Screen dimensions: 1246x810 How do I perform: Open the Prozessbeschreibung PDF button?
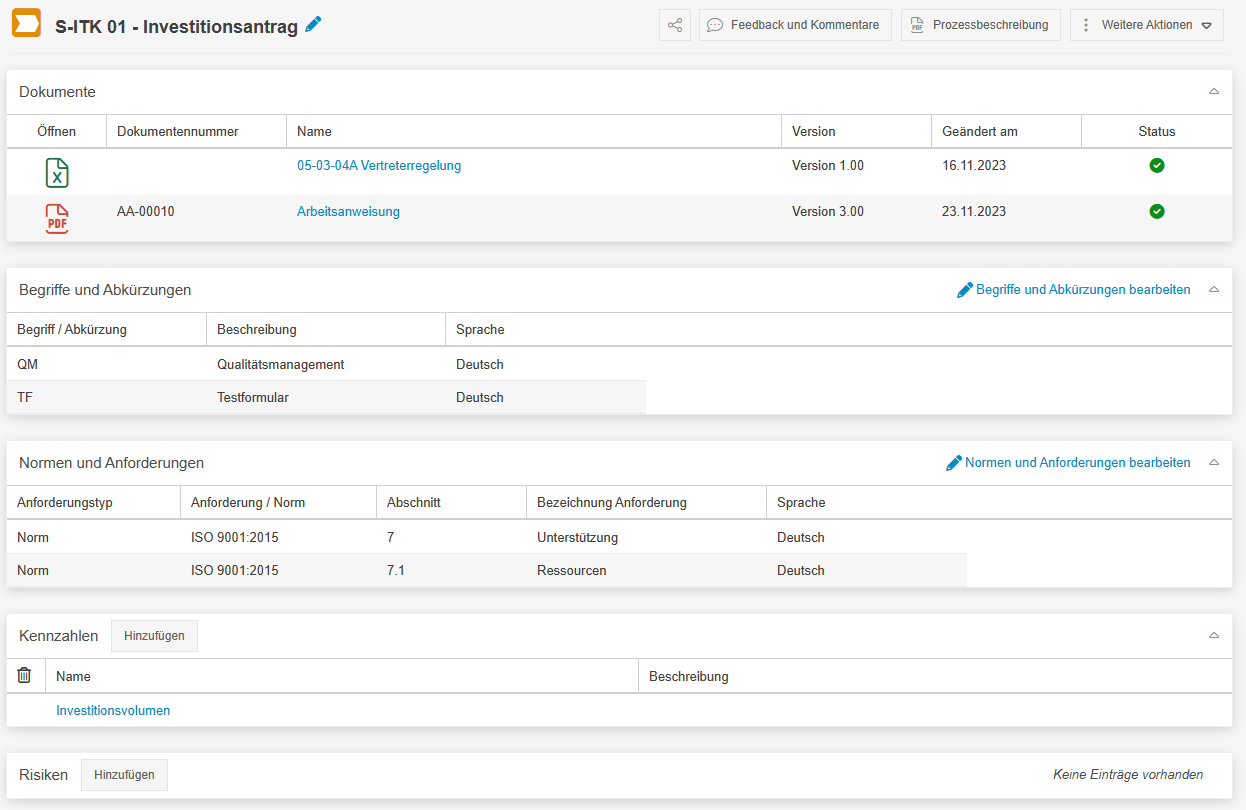click(980, 25)
